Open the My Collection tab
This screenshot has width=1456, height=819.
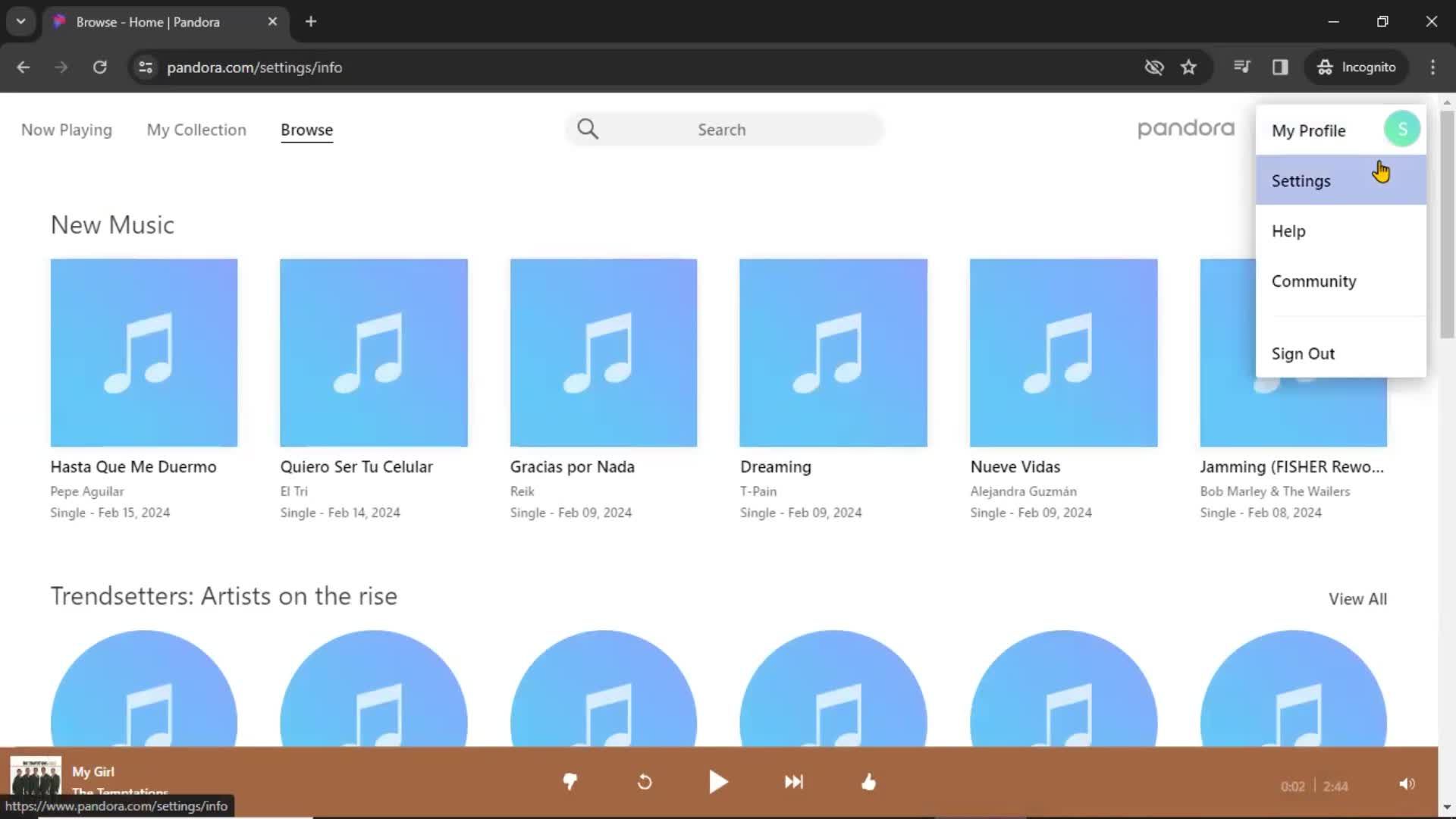click(196, 130)
